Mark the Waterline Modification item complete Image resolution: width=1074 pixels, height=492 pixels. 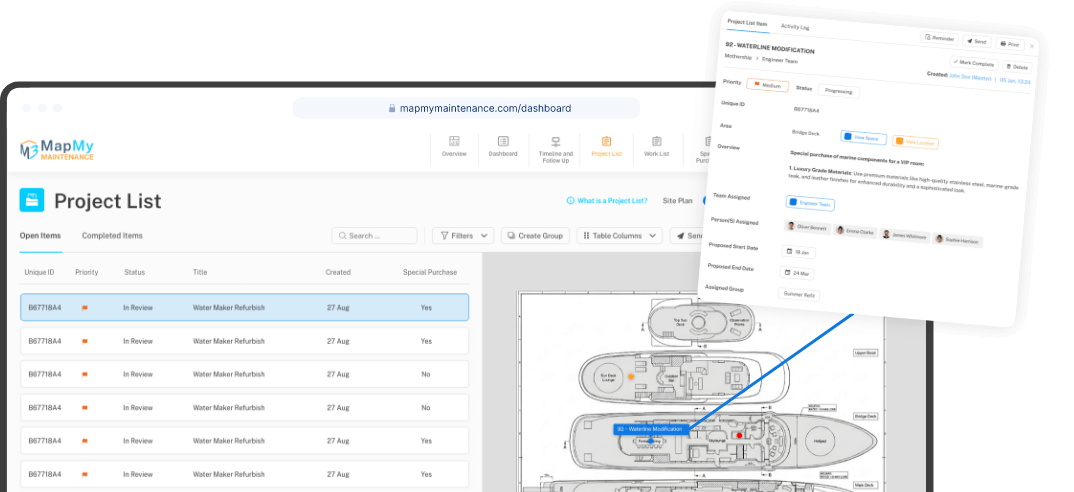(x=973, y=63)
